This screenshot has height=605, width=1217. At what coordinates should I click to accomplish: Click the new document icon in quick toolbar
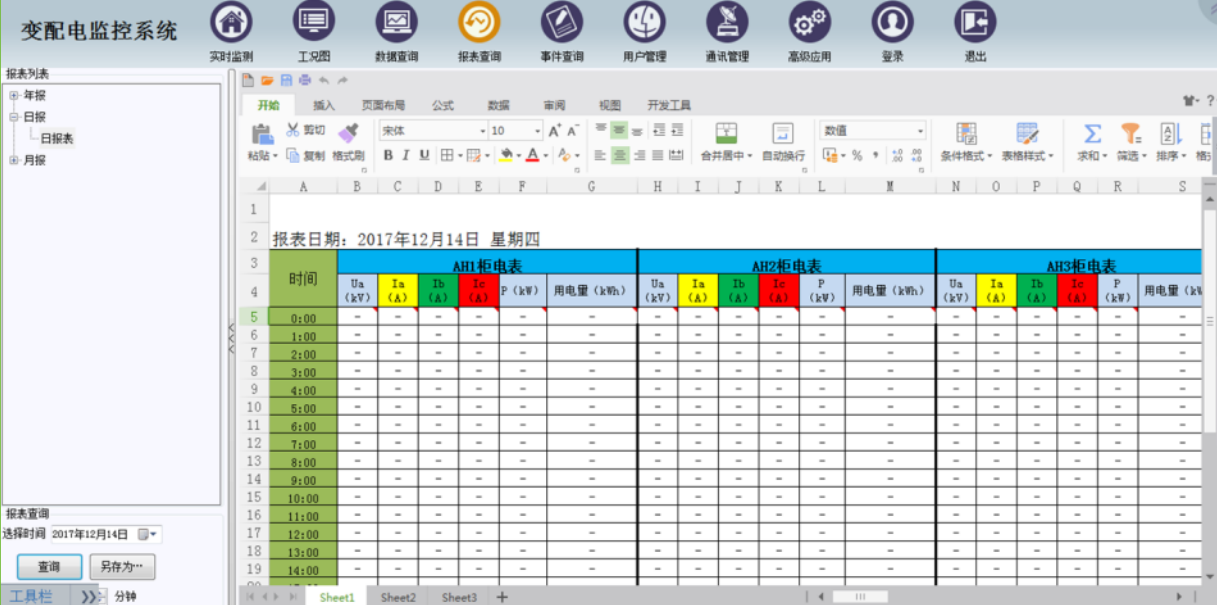(248, 80)
